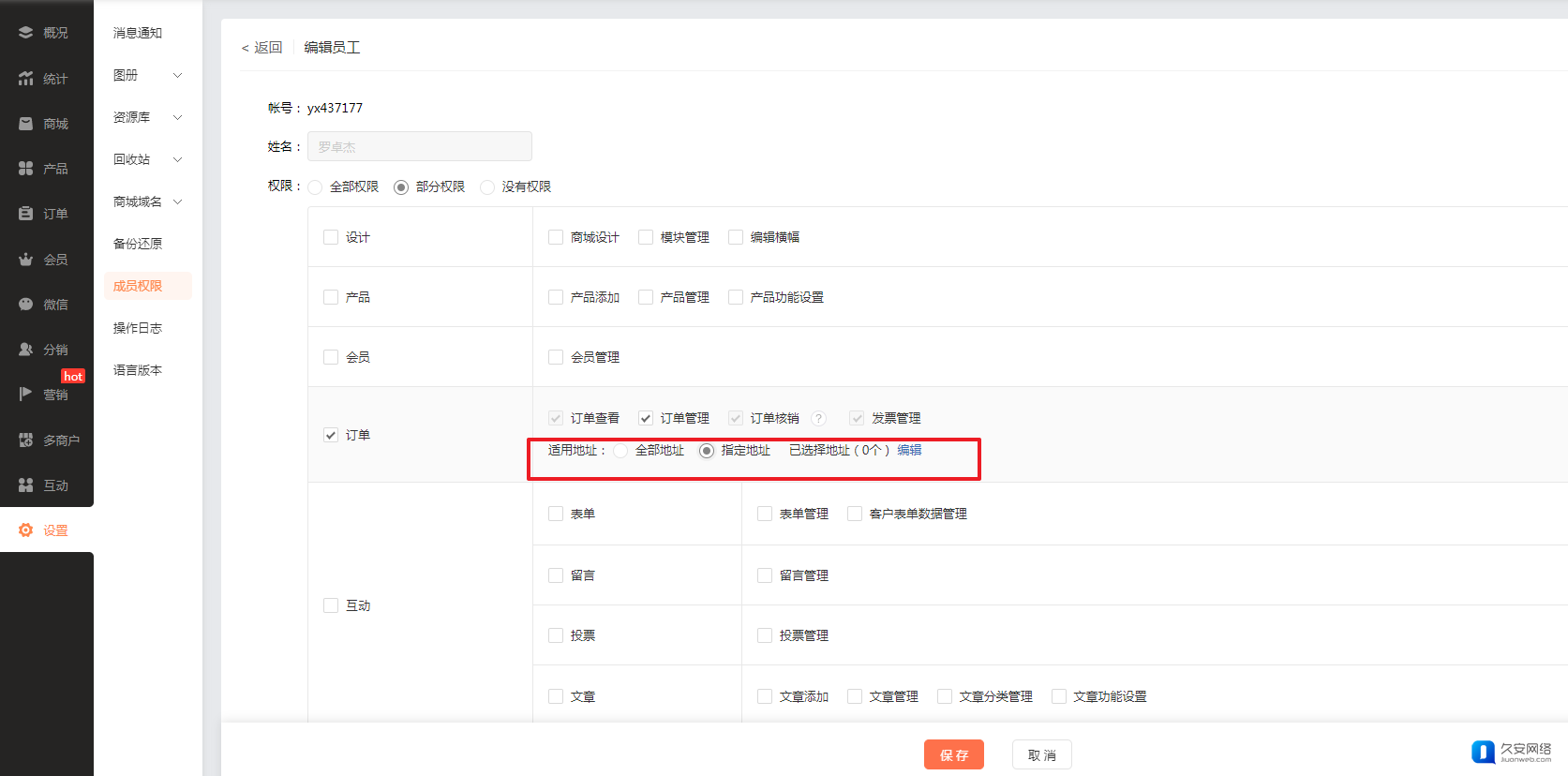Viewport: 1568px width, 776px height.
Task: Expand the 图册 submenu chevron
Action: tap(177, 75)
